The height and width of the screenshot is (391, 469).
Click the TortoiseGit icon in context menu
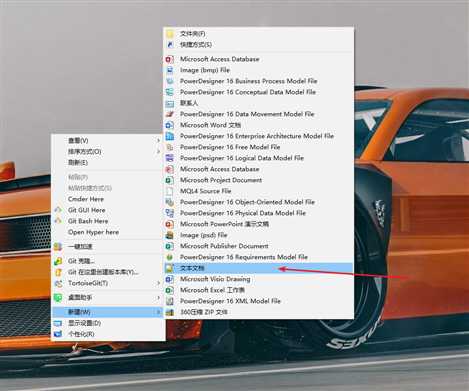[58, 283]
